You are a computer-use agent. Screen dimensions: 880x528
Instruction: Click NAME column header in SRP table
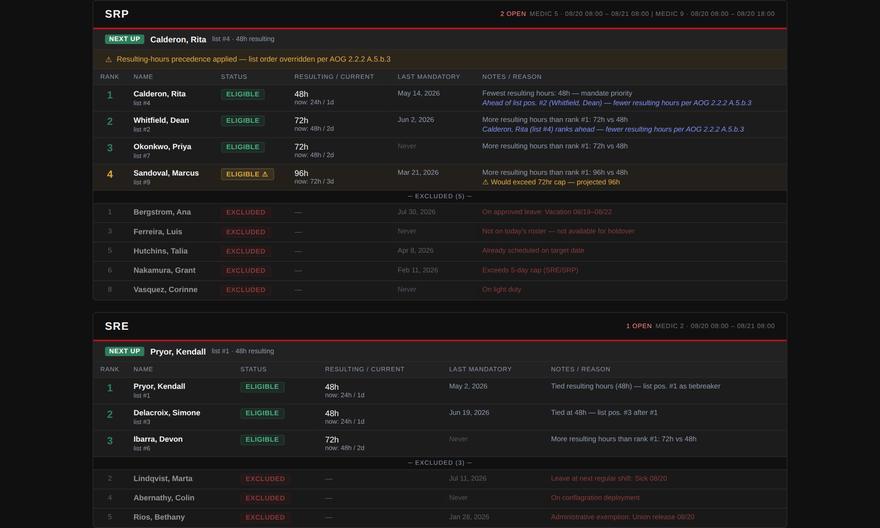click(143, 77)
